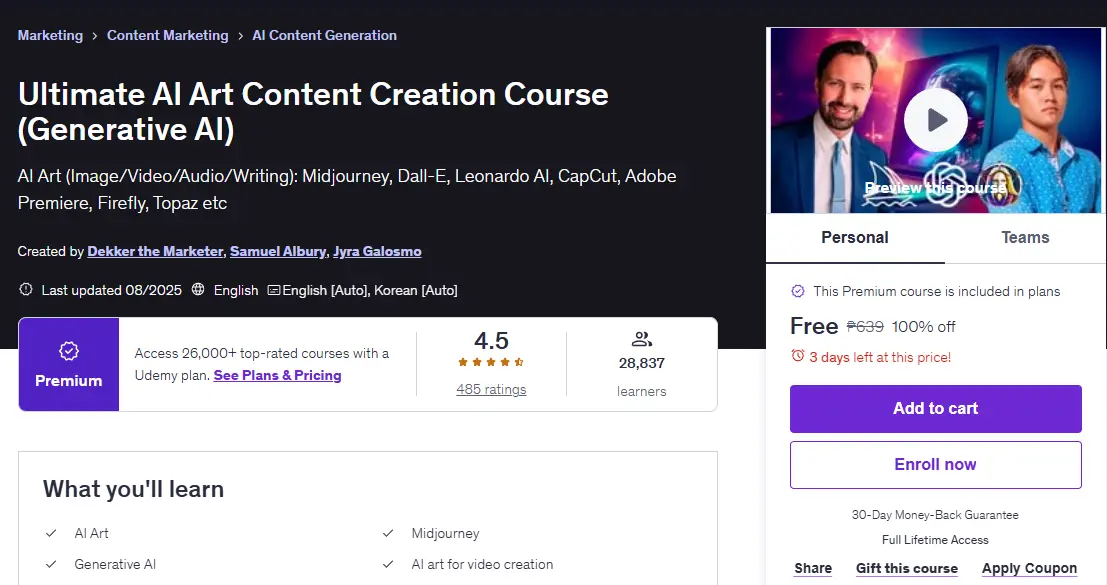Screen dimensions: 1107x585
Task: Click the checkmark beside AI art for video creation
Action: (x=388, y=565)
